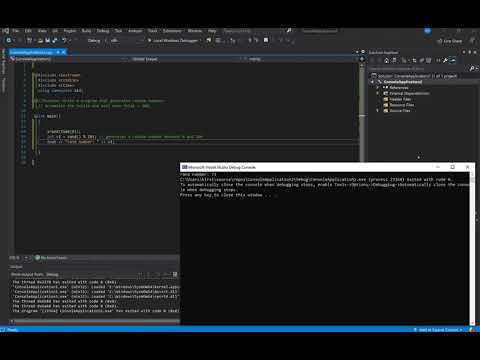This screenshot has width=480, height=360.
Task: Click the editor vertical scrollbar
Action: (x=362, y=113)
